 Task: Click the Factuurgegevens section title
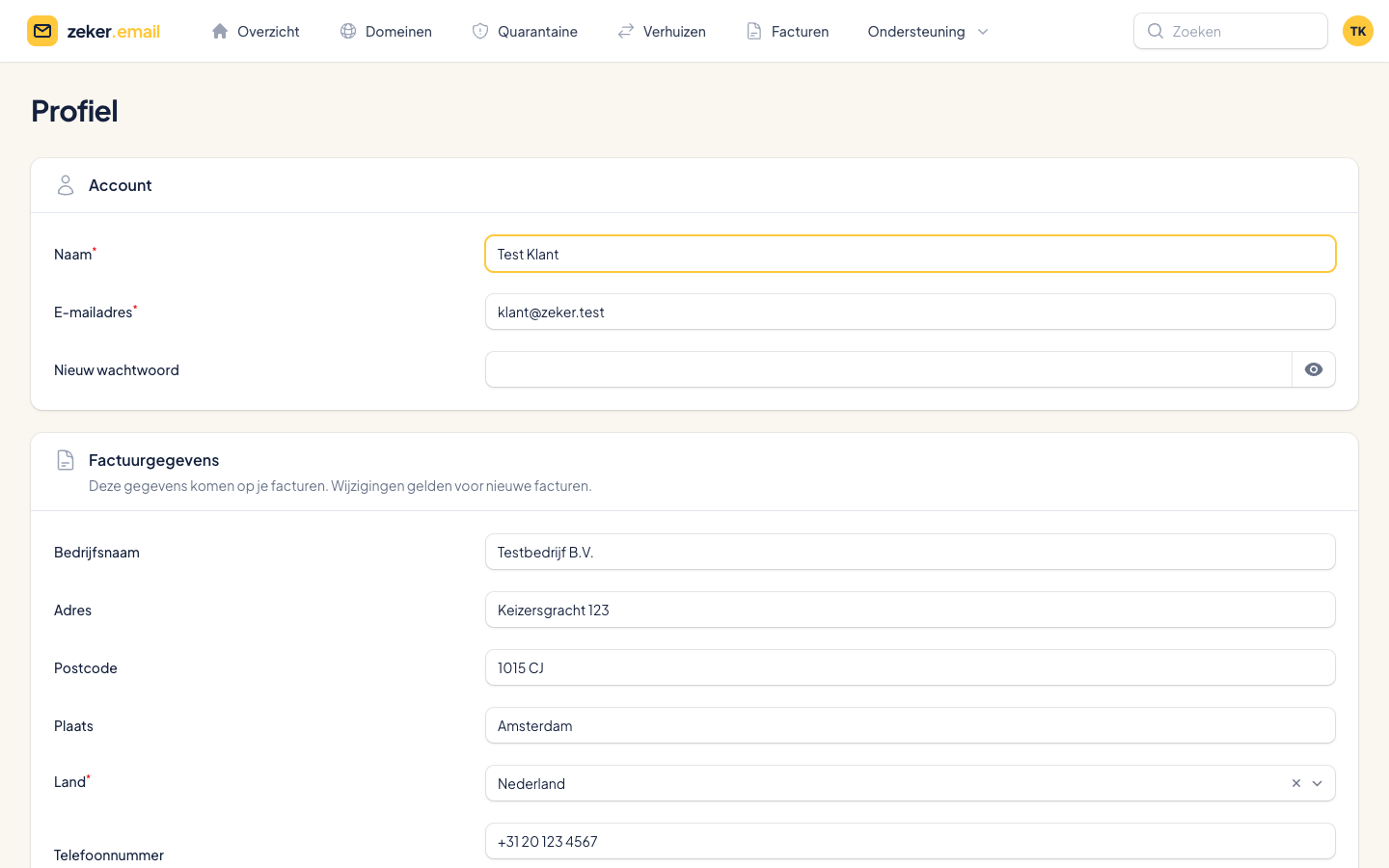(x=154, y=460)
